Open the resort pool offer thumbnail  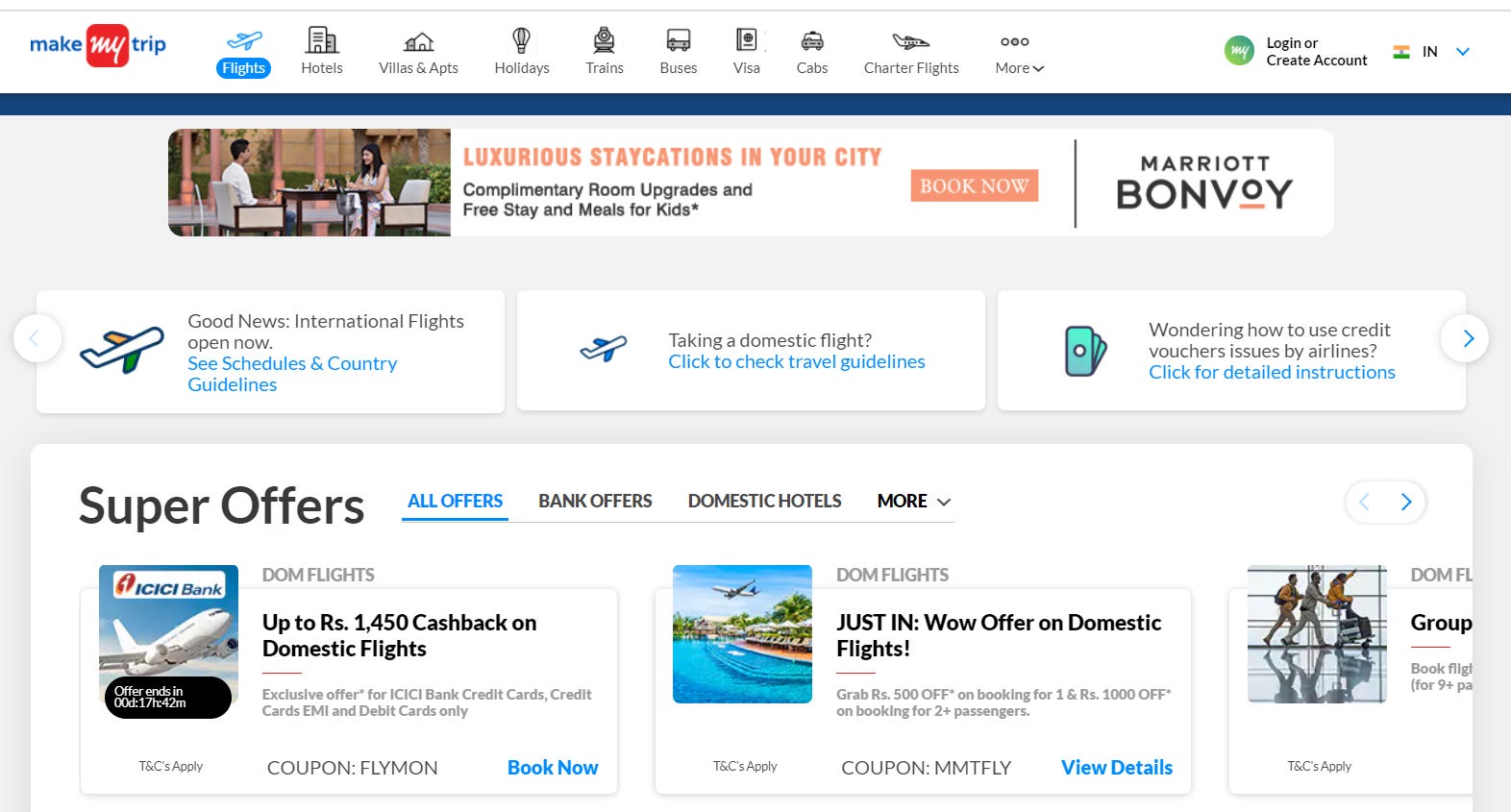click(742, 634)
